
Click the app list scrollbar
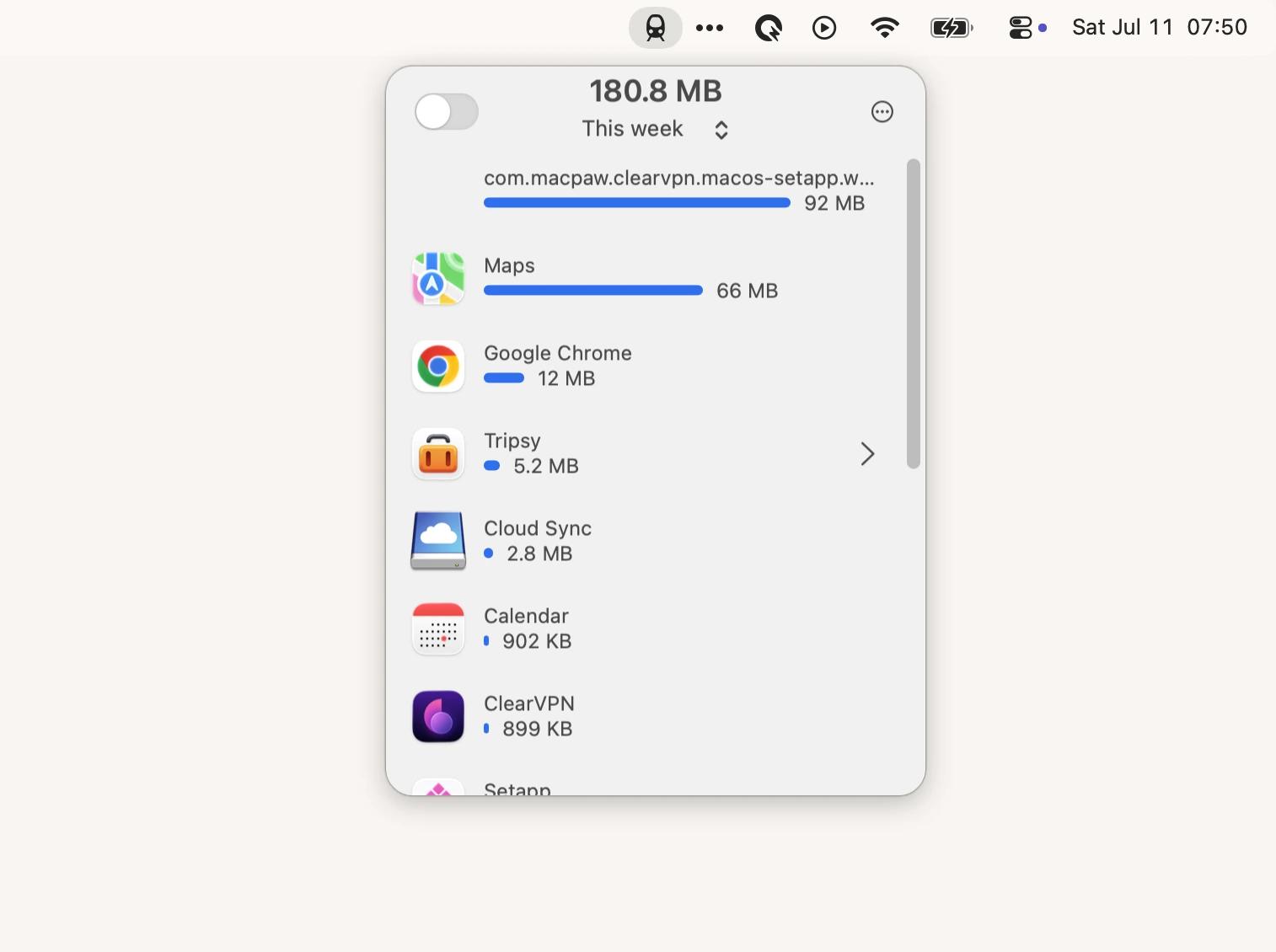click(914, 313)
